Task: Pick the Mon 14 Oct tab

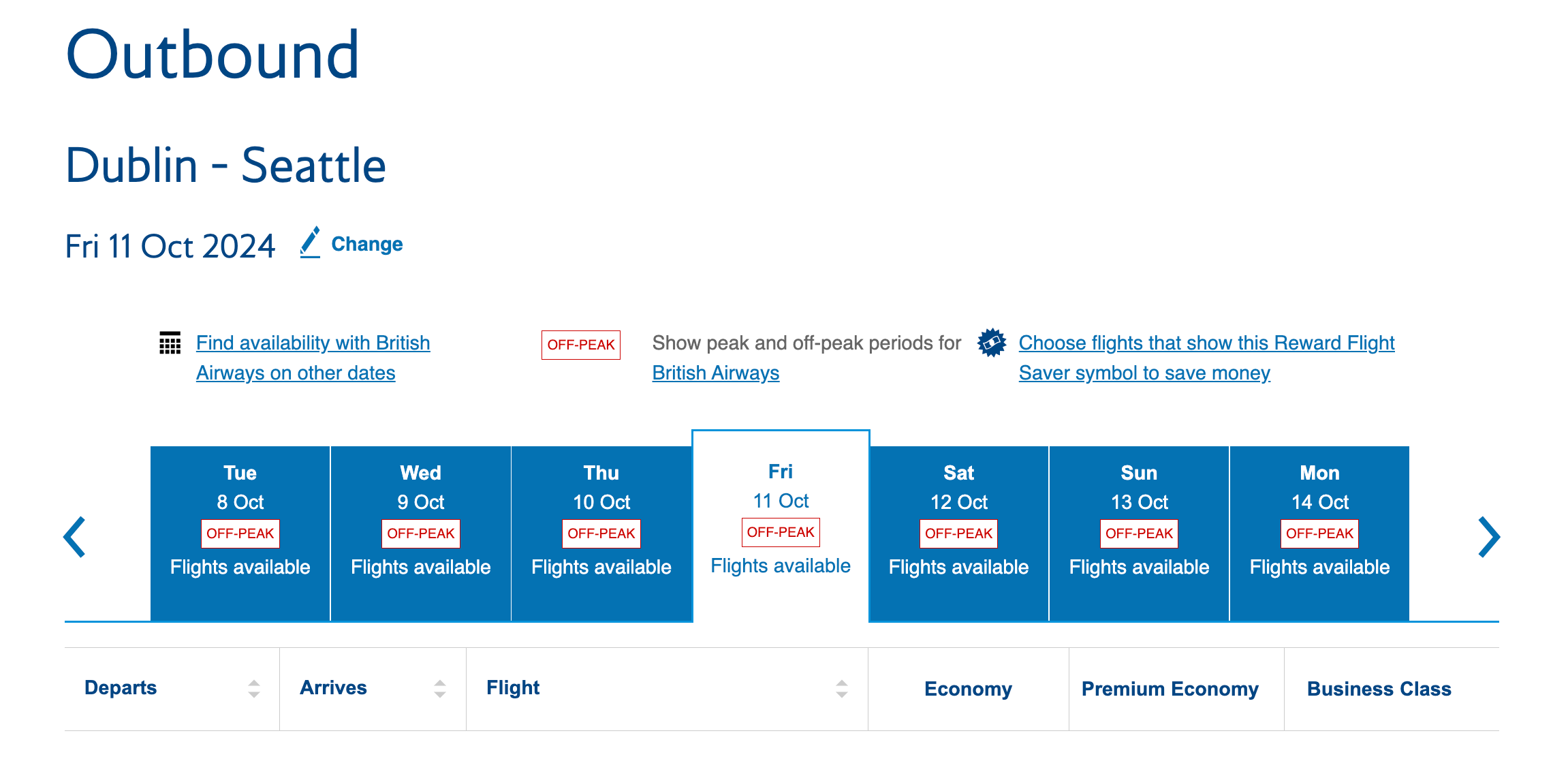Action: click(x=1319, y=533)
